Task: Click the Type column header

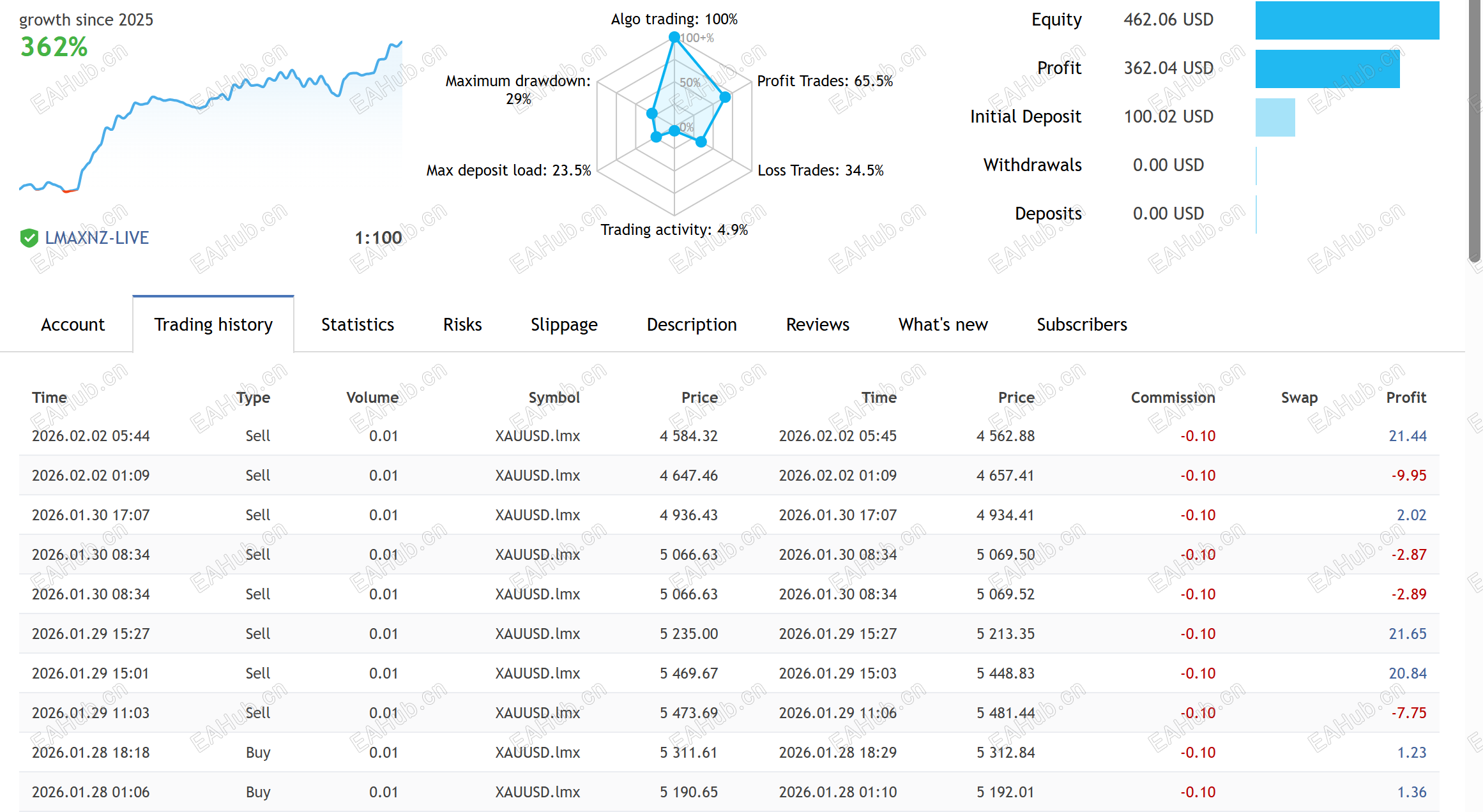Action: click(x=253, y=398)
